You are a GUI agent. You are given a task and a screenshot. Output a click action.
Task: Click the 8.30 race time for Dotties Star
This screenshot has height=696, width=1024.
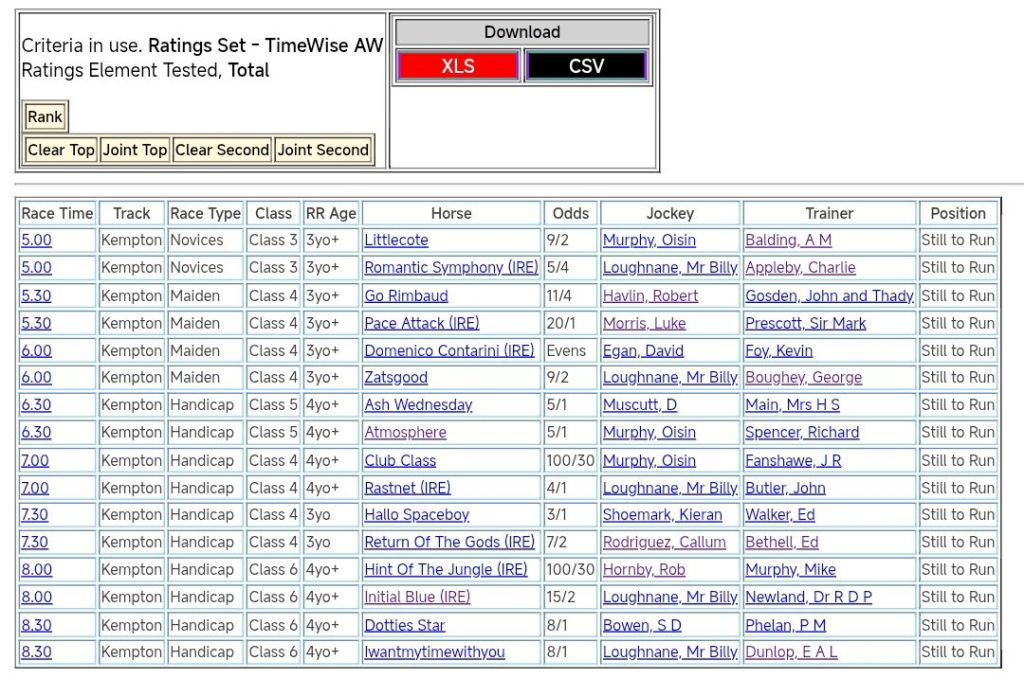point(36,625)
